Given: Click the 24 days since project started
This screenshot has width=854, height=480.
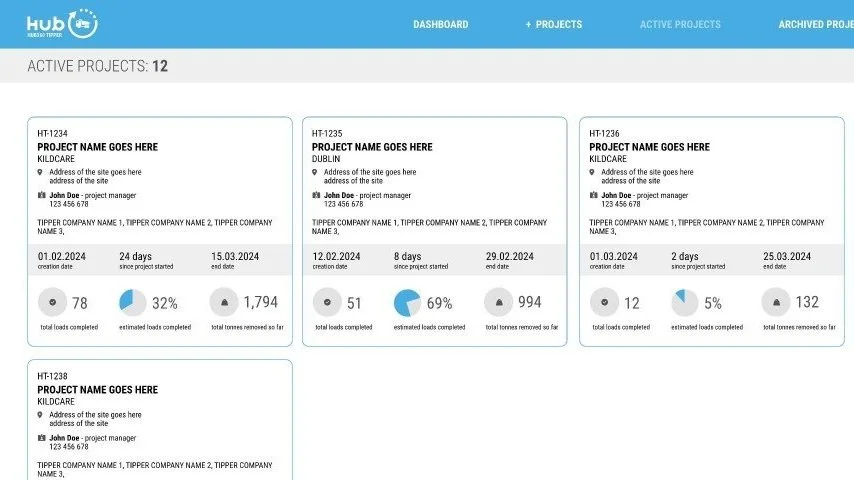Looking at the screenshot, I should click(136, 257).
